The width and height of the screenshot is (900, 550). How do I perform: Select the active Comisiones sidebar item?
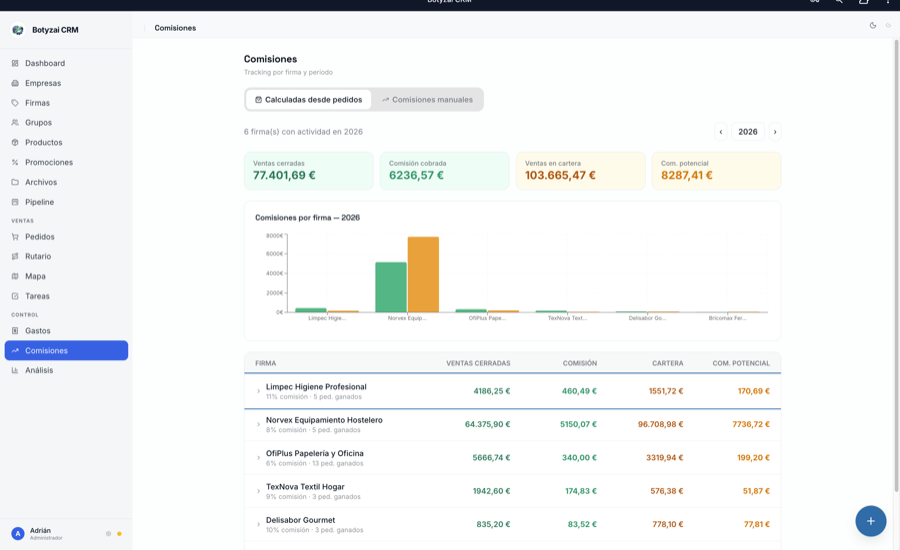66,350
